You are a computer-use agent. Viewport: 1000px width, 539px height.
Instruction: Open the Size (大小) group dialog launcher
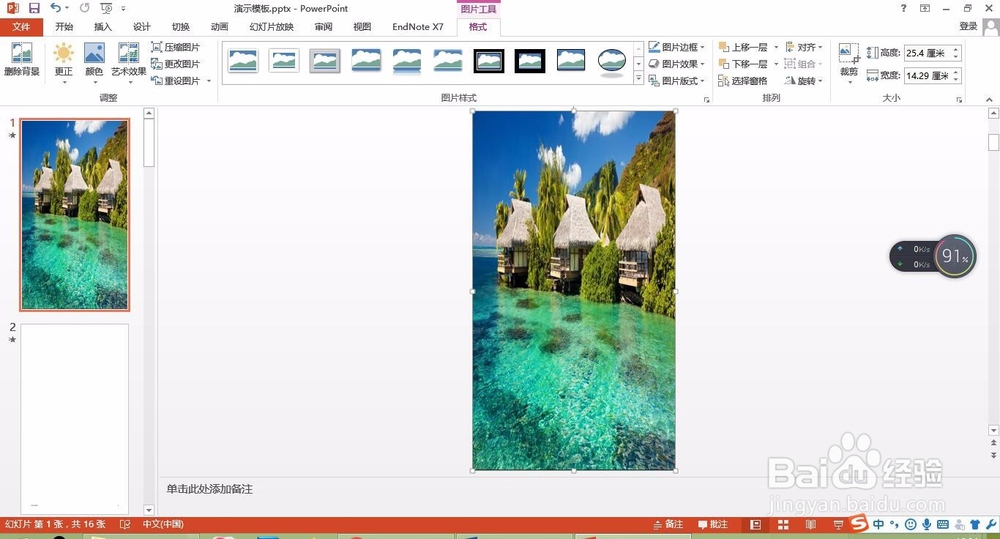pyautogui.click(x=959, y=100)
